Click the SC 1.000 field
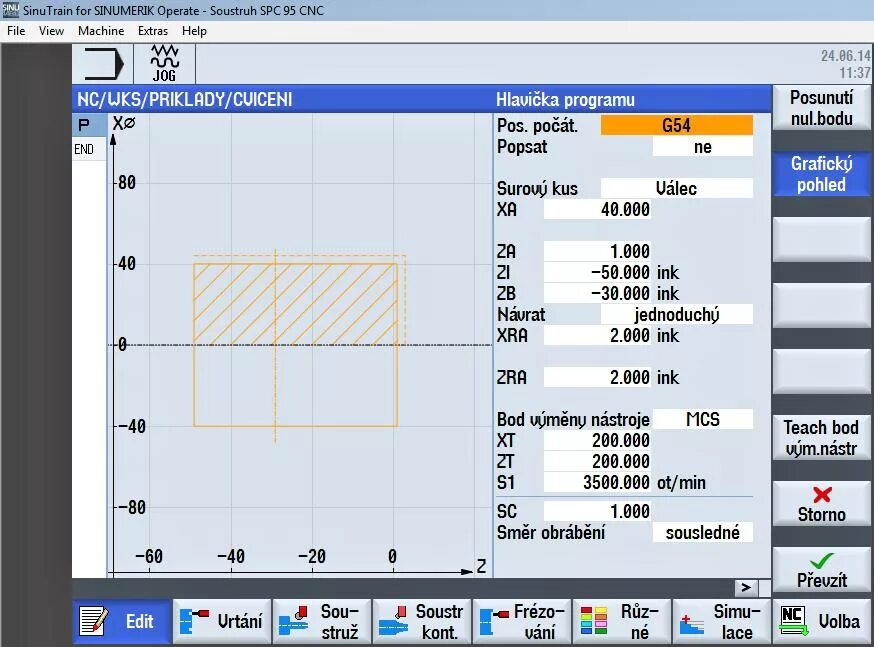874x647 pixels. pos(598,512)
